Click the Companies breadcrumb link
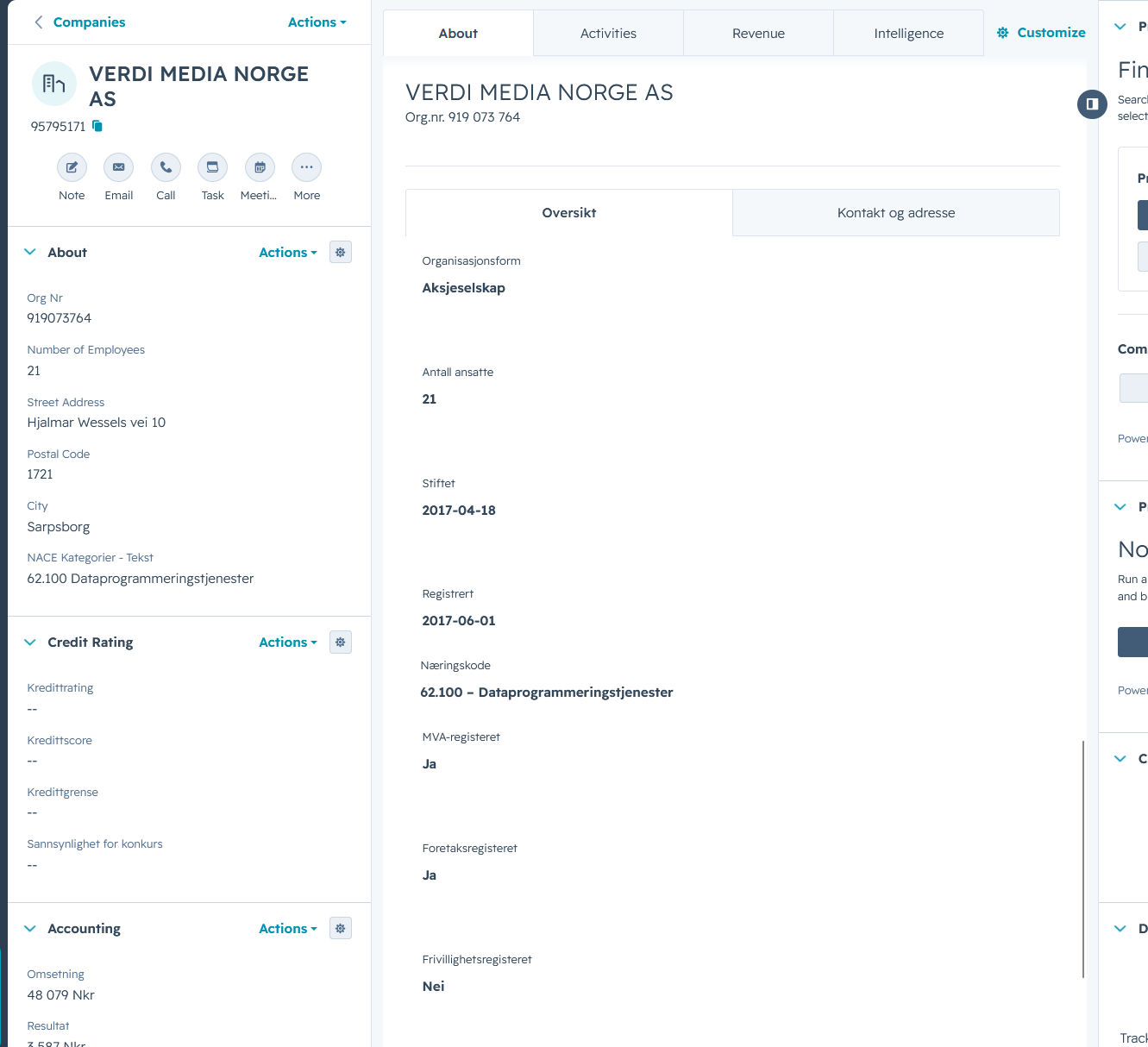This screenshot has width=1148, height=1047. 89,22
